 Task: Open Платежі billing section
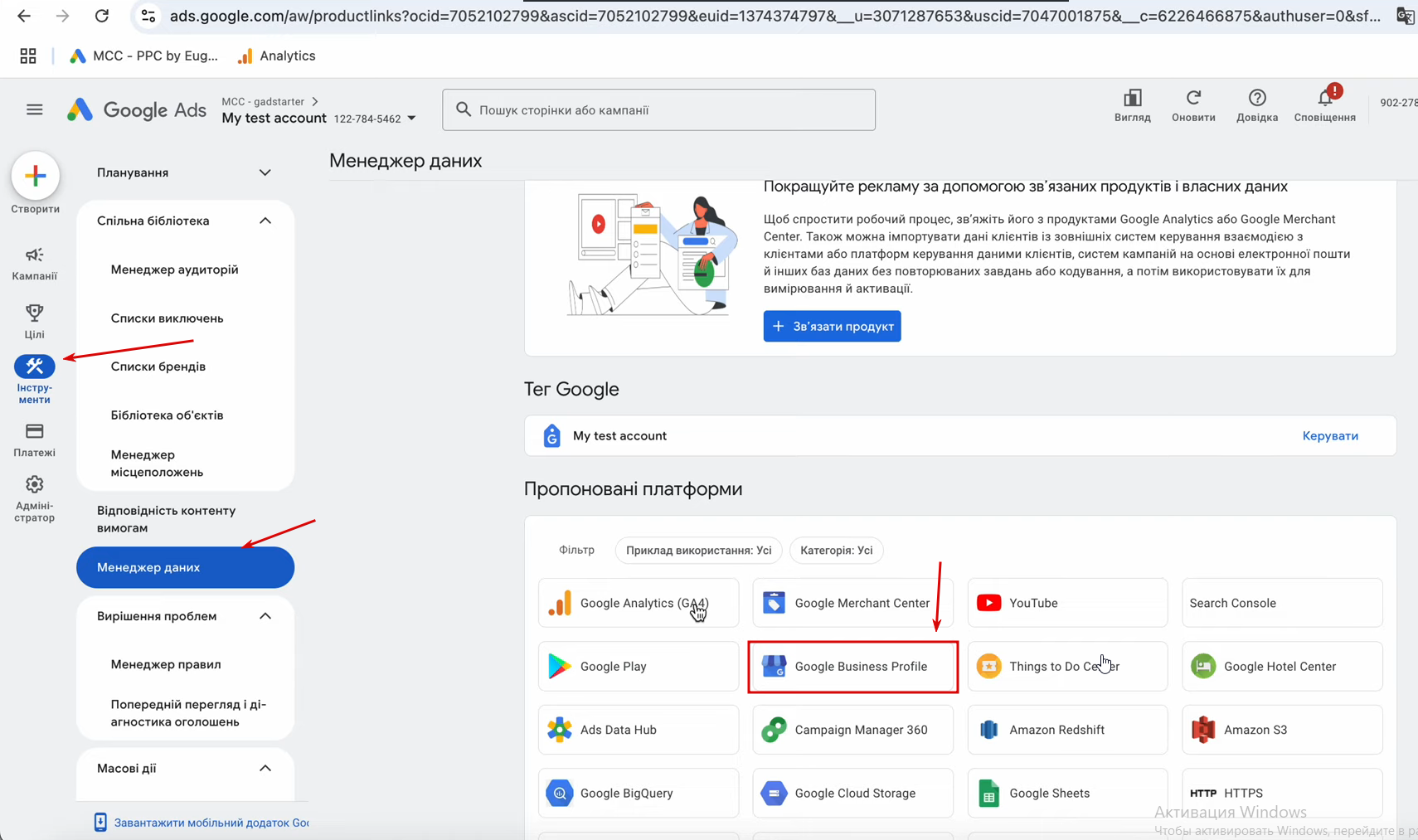tap(34, 439)
